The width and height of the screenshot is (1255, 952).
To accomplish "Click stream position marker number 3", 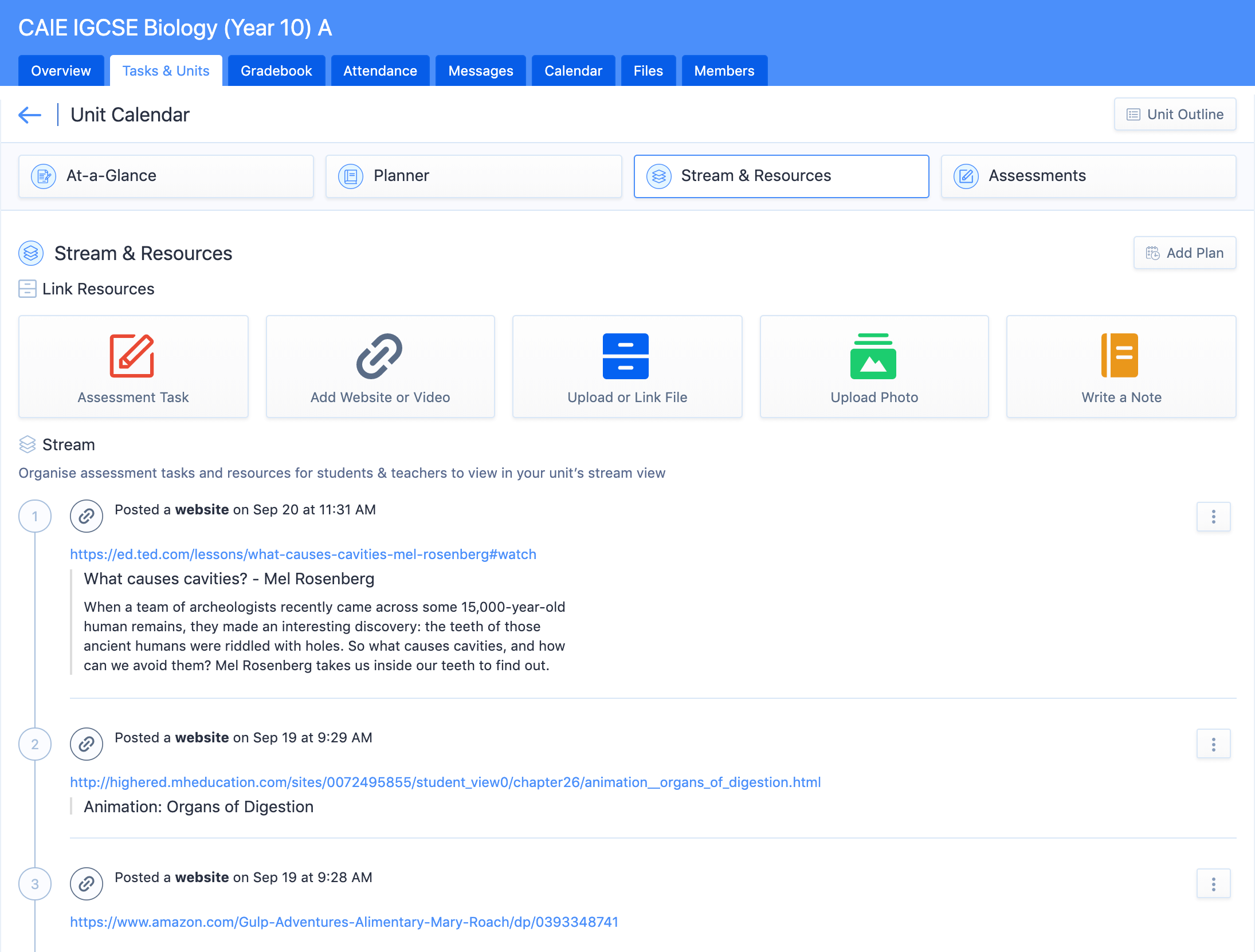I will click(35, 884).
